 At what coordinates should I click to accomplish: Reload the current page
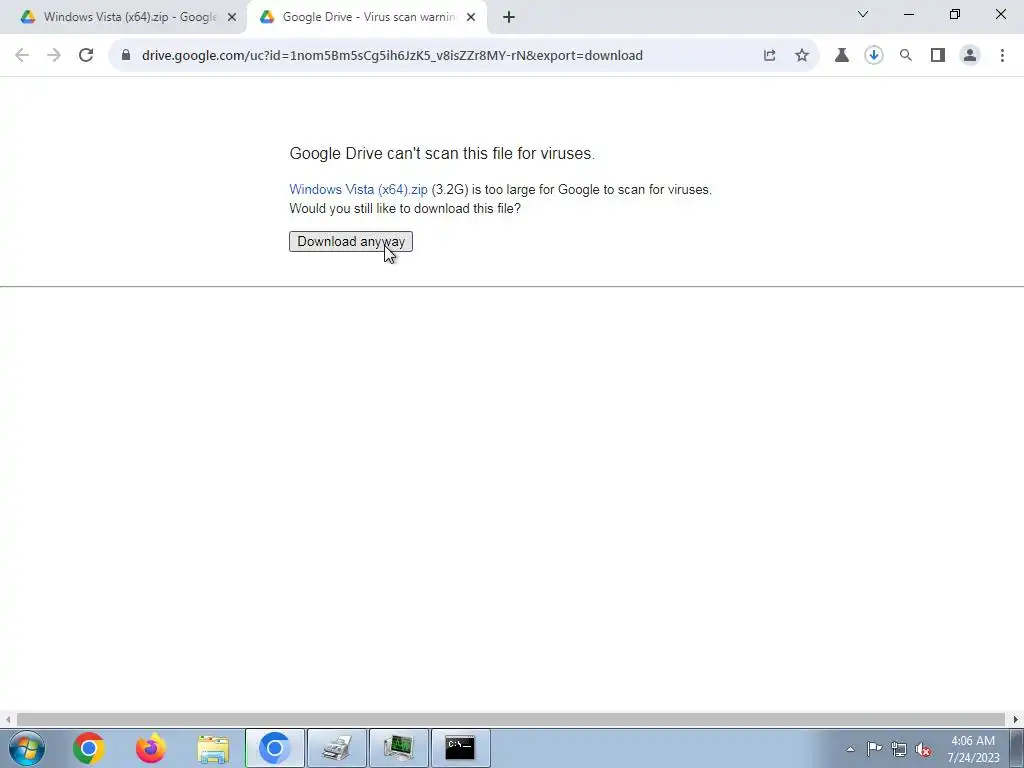click(86, 56)
